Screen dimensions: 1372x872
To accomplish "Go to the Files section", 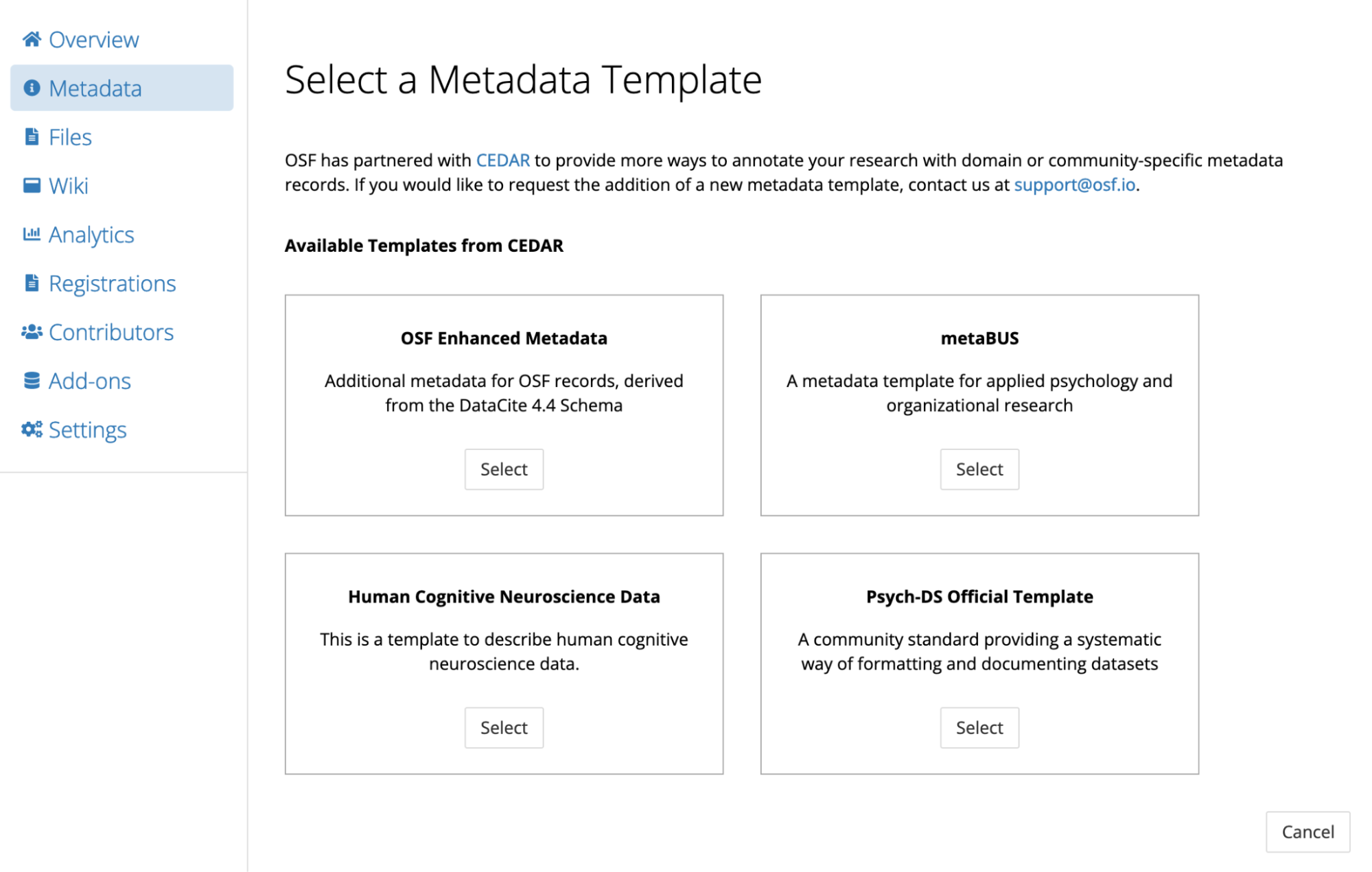I will [70, 137].
